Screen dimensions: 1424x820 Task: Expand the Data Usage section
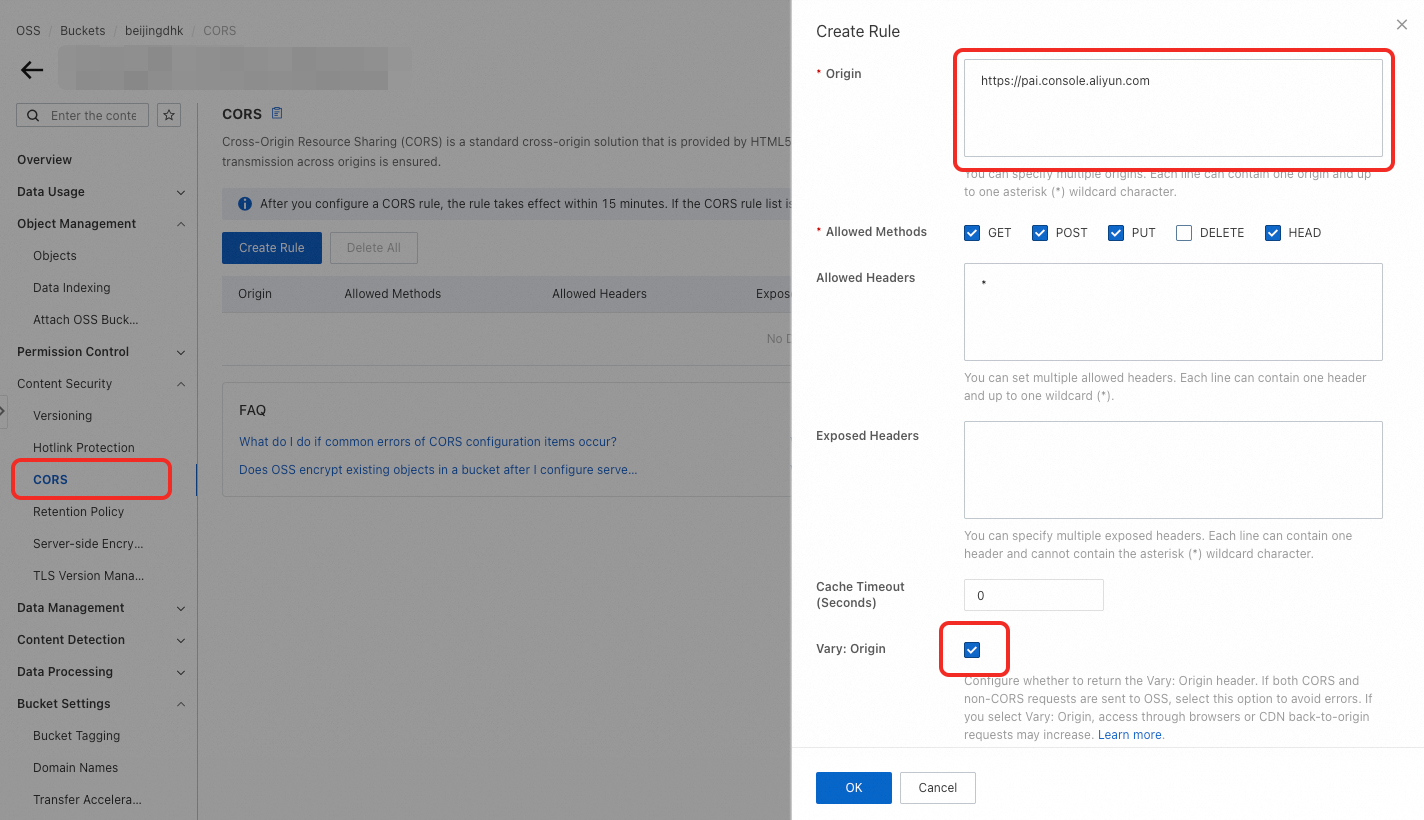pyautogui.click(x=181, y=192)
